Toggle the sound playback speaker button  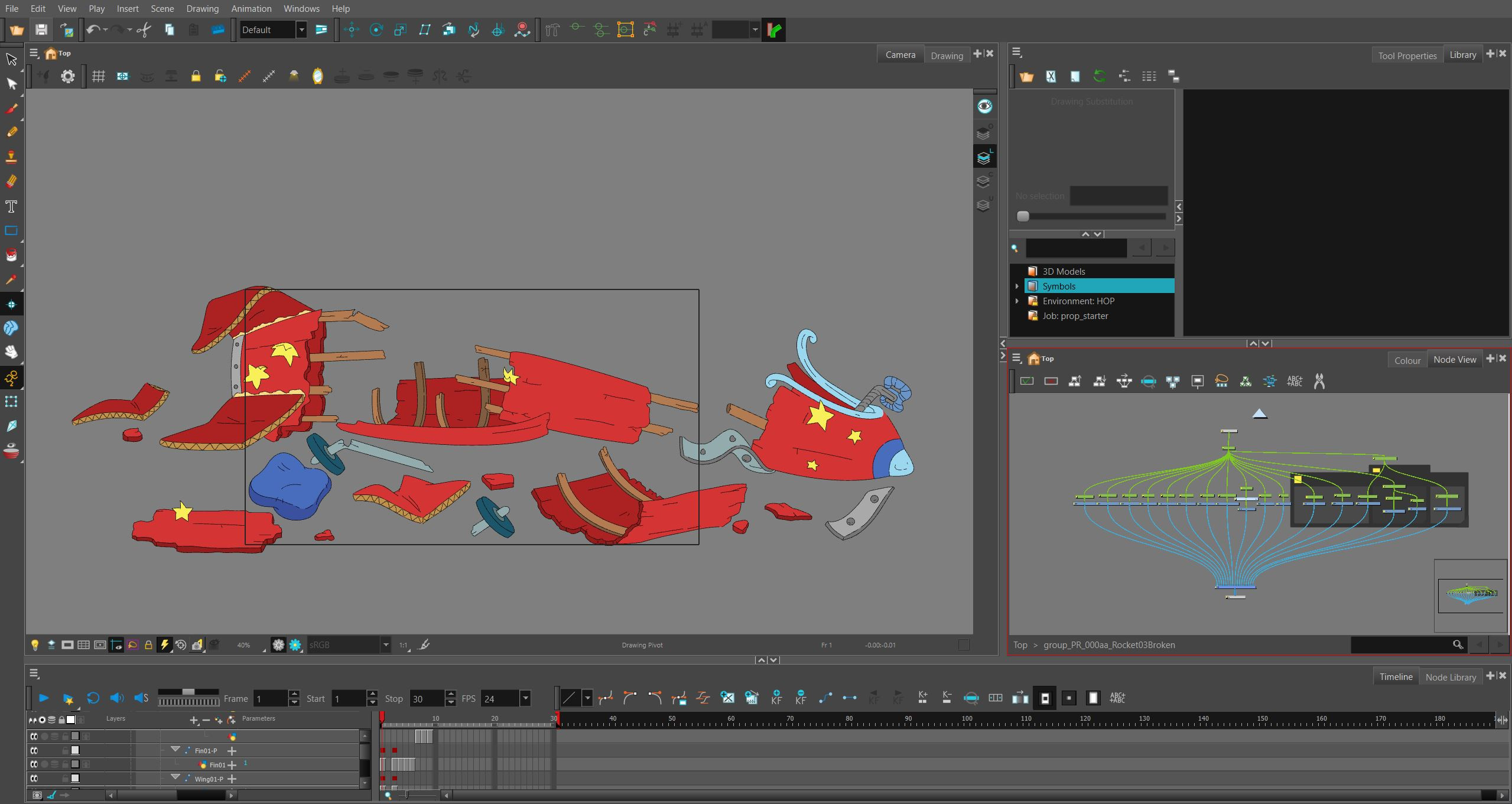[x=116, y=698]
